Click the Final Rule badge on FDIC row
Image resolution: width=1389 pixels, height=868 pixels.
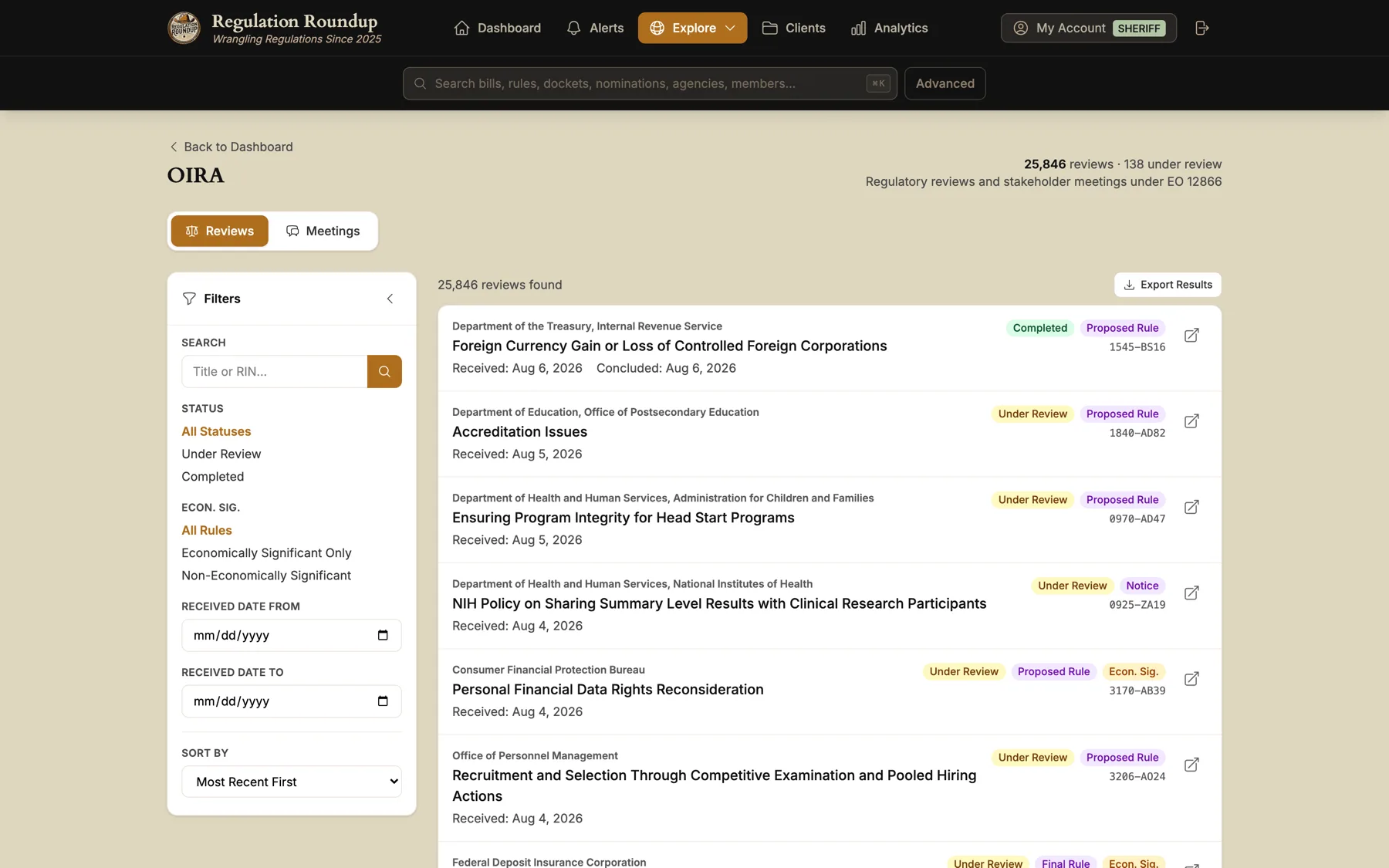click(1066, 863)
